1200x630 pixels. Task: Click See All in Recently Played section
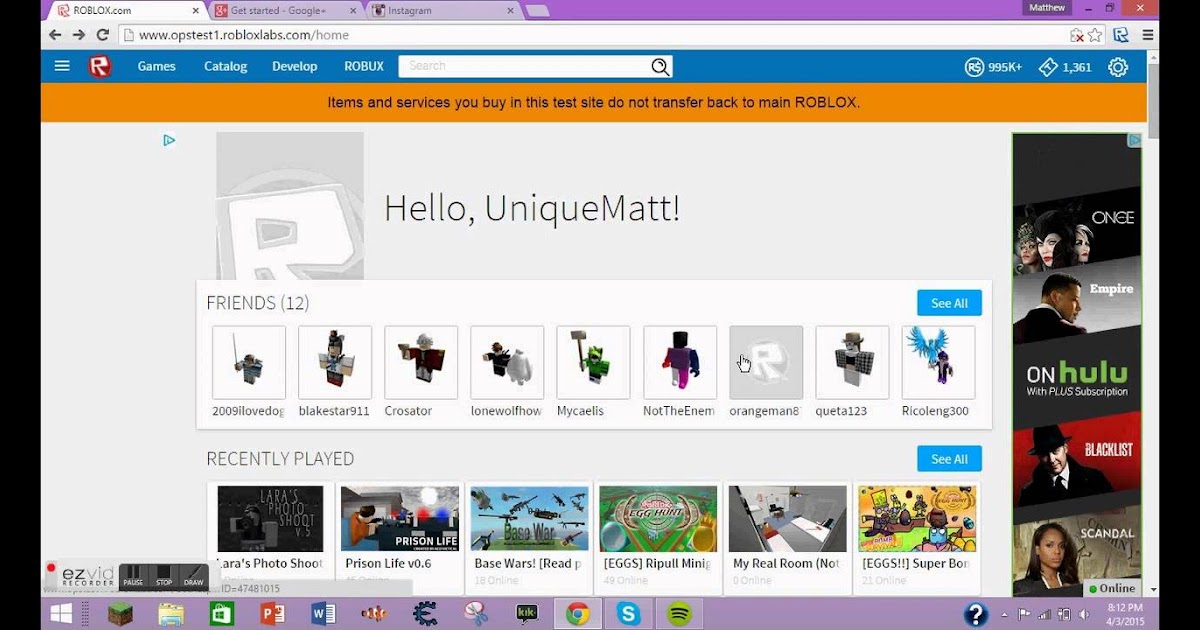pyautogui.click(x=949, y=459)
